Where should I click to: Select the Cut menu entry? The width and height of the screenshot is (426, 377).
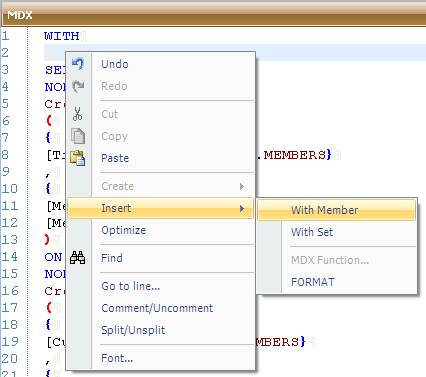coord(161,114)
